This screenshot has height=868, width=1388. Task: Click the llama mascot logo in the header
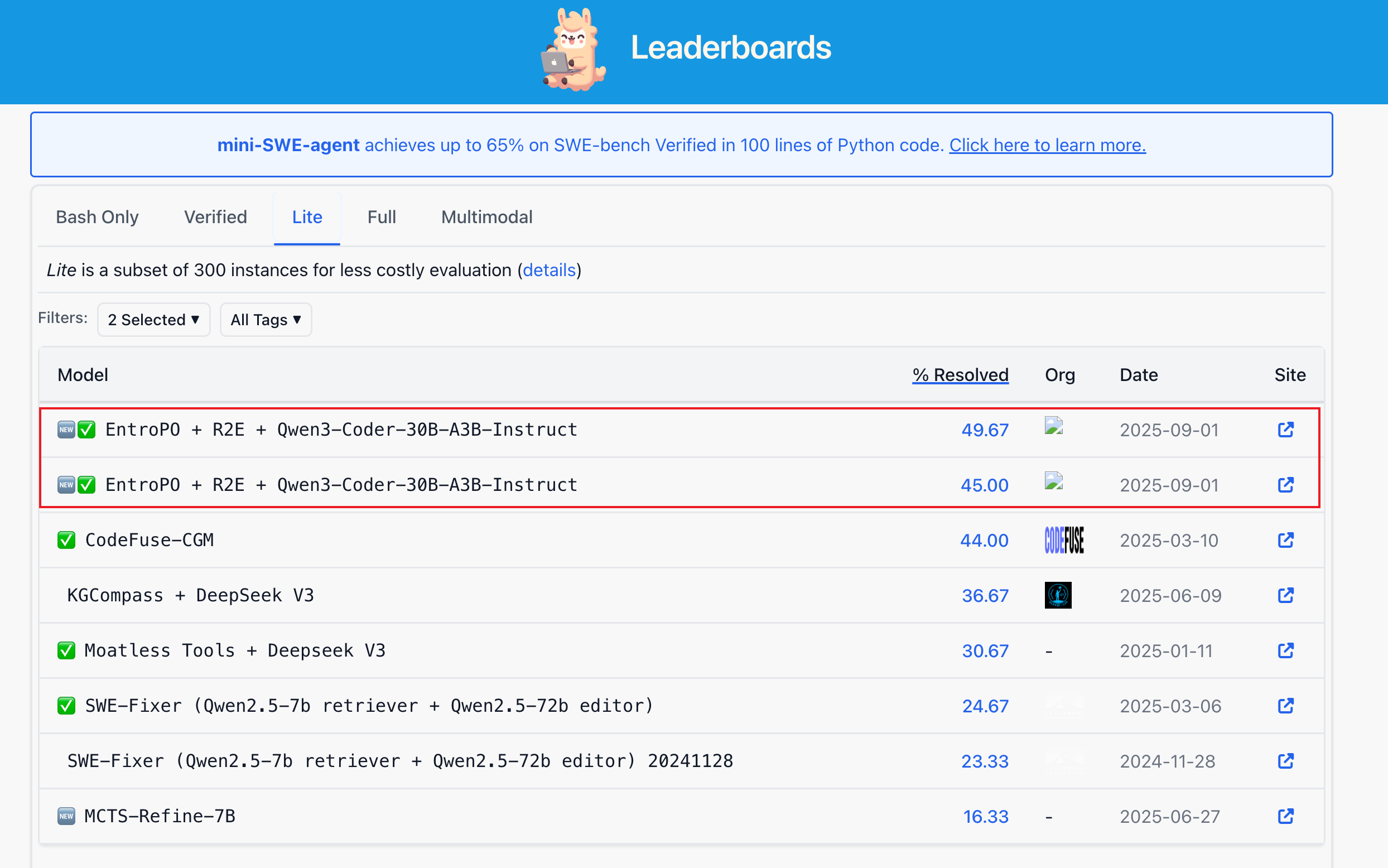tap(573, 50)
